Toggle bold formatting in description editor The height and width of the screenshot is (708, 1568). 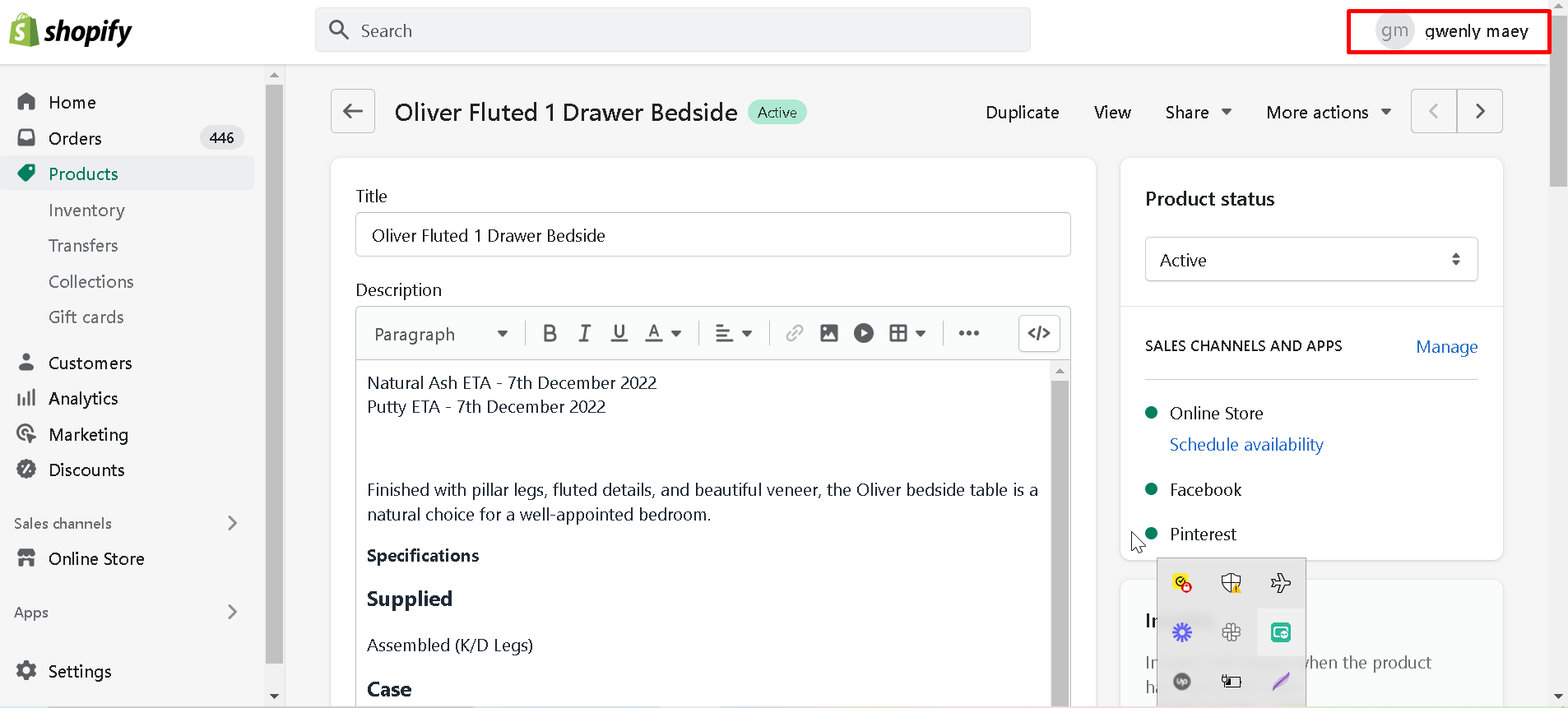pyautogui.click(x=550, y=333)
